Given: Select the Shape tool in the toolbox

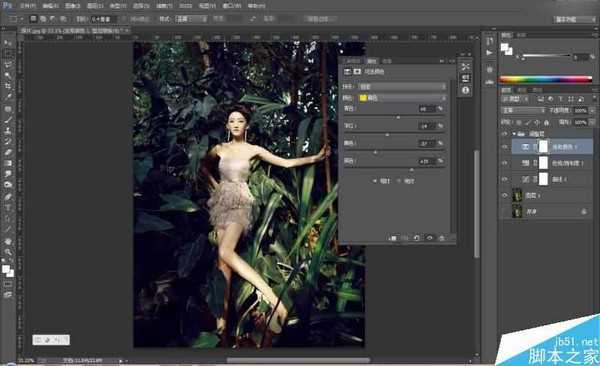Looking at the screenshot, I should [x=8, y=229].
